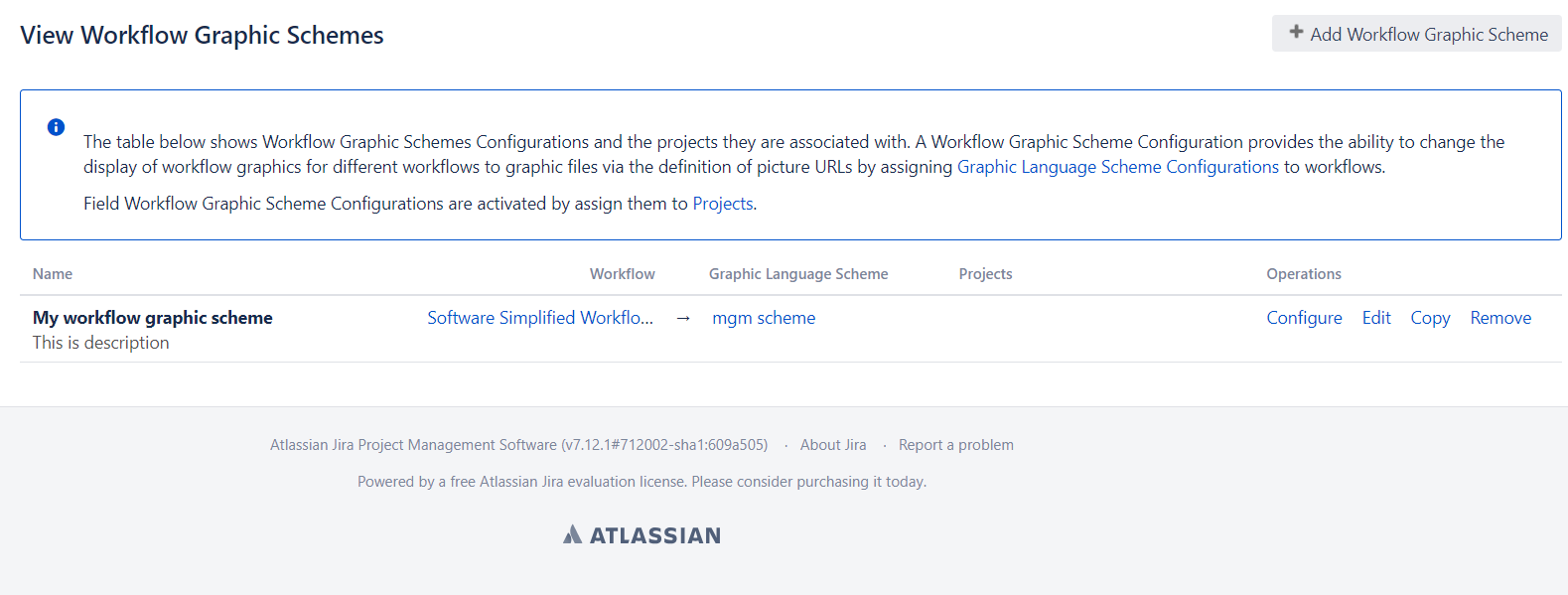Image resolution: width=1568 pixels, height=595 pixels.
Task: Edit My workflow graphic scheme
Action: click(x=1375, y=318)
